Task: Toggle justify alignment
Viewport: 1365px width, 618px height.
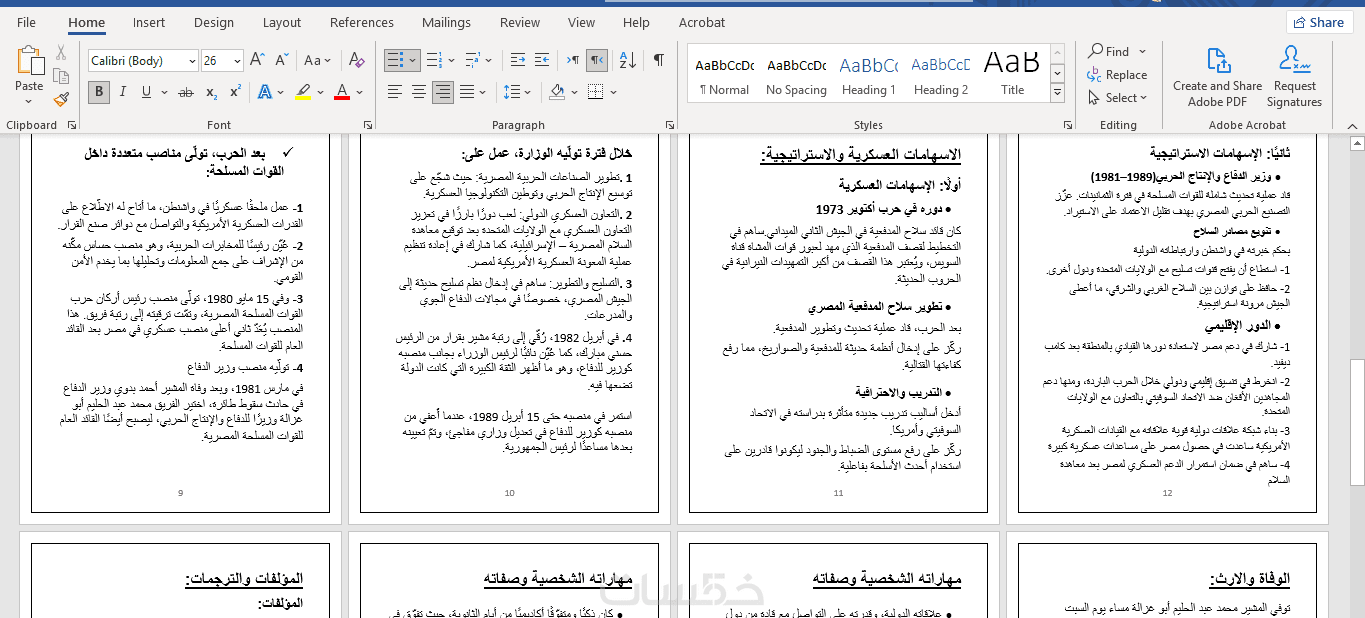Action: tap(468, 92)
